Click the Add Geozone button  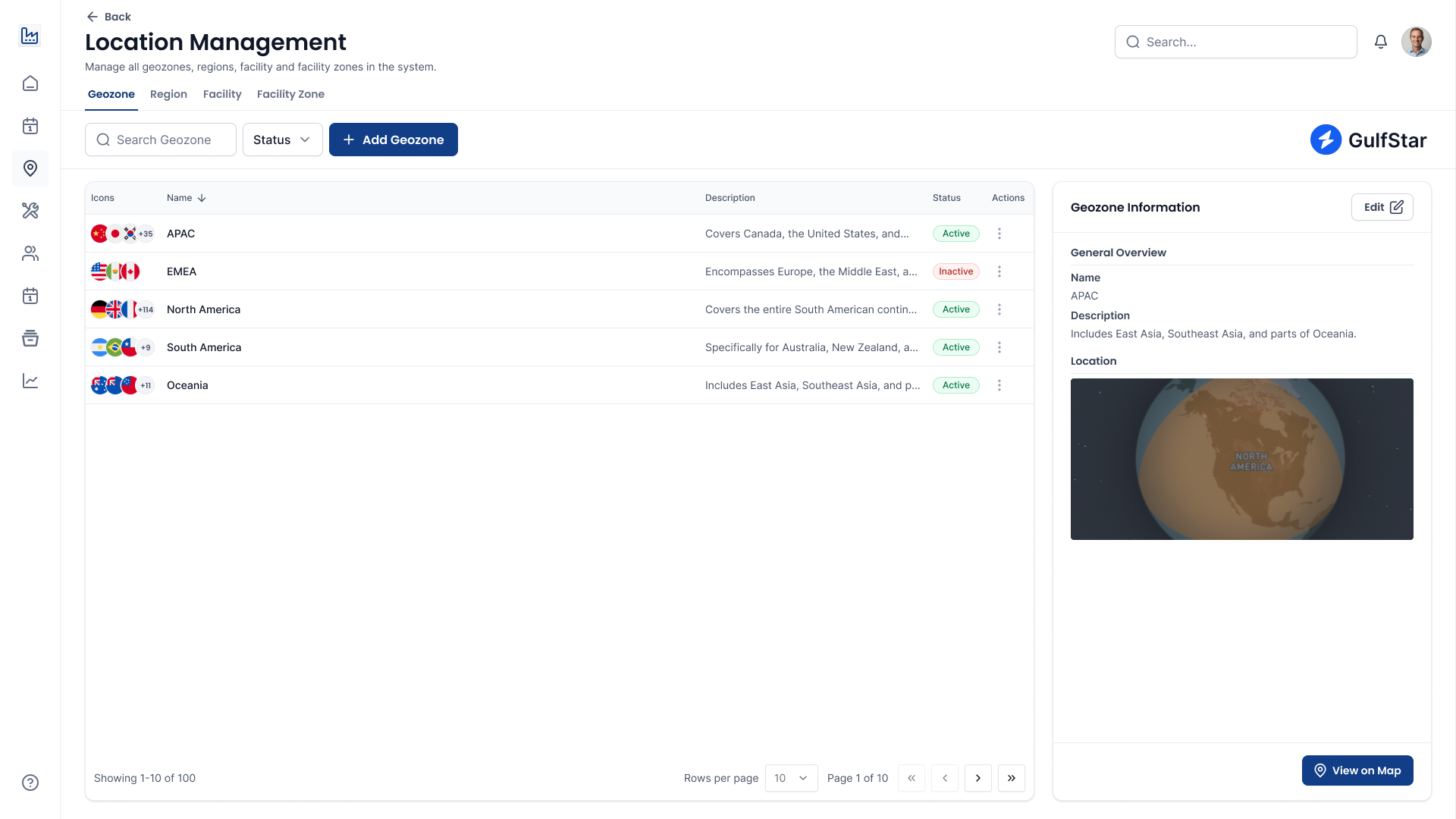(393, 140)
